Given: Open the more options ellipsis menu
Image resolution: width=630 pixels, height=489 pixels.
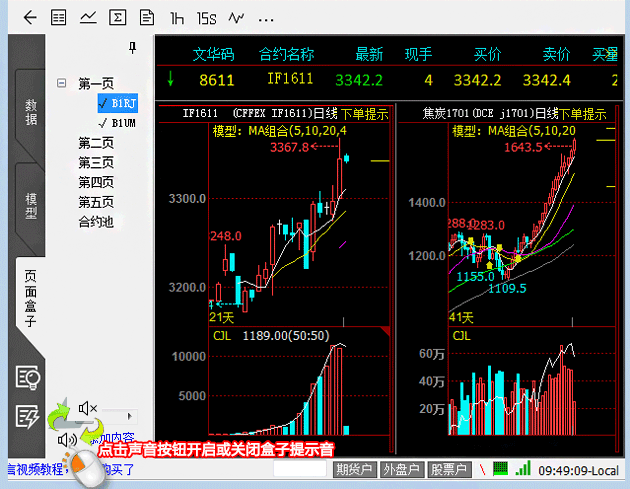Looking at the screenshot, I should (x=266, y=18).
